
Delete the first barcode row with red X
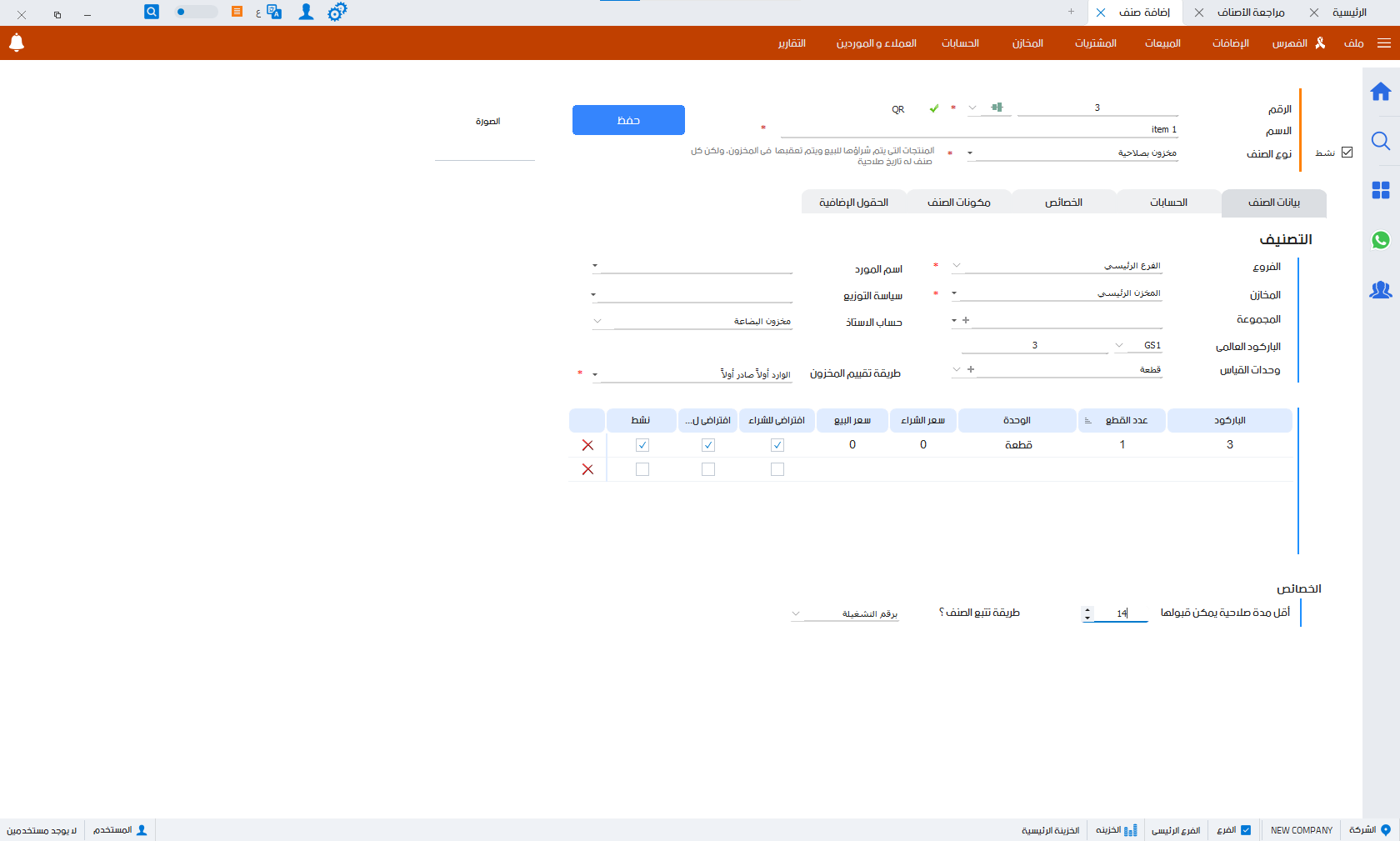[x=587, y=445]
